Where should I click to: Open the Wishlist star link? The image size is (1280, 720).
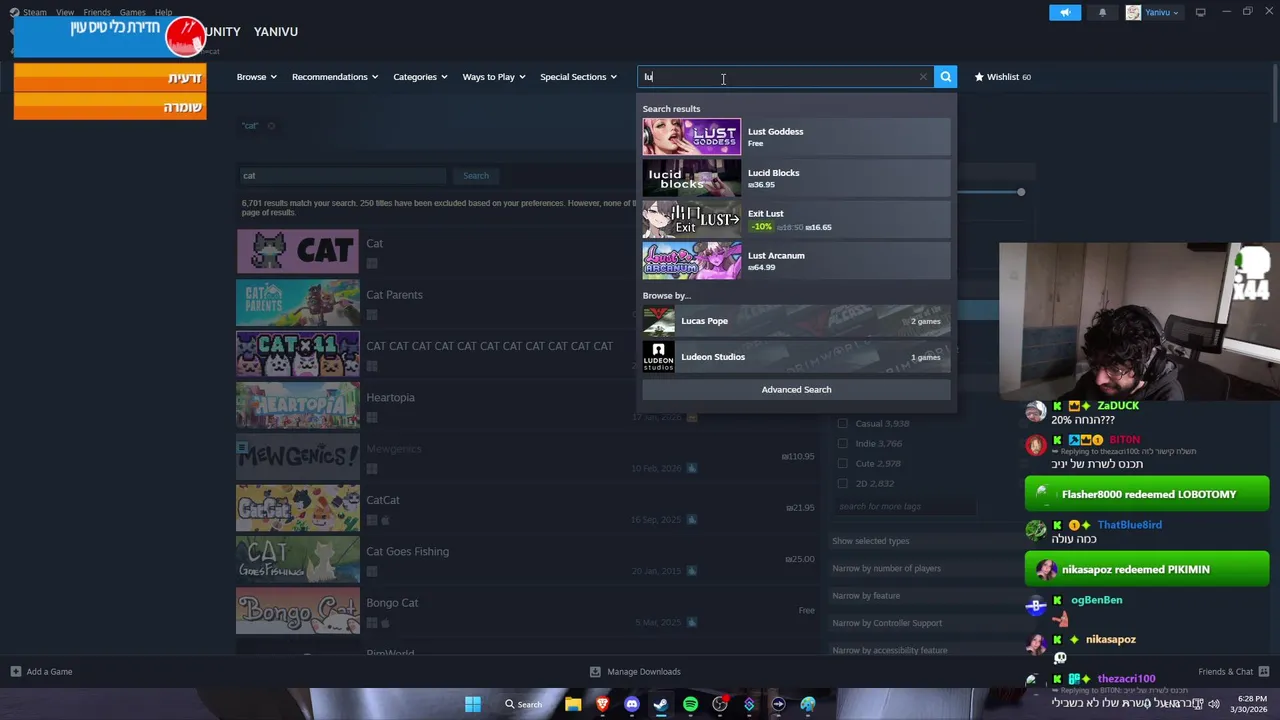[x=1002, y=77]
